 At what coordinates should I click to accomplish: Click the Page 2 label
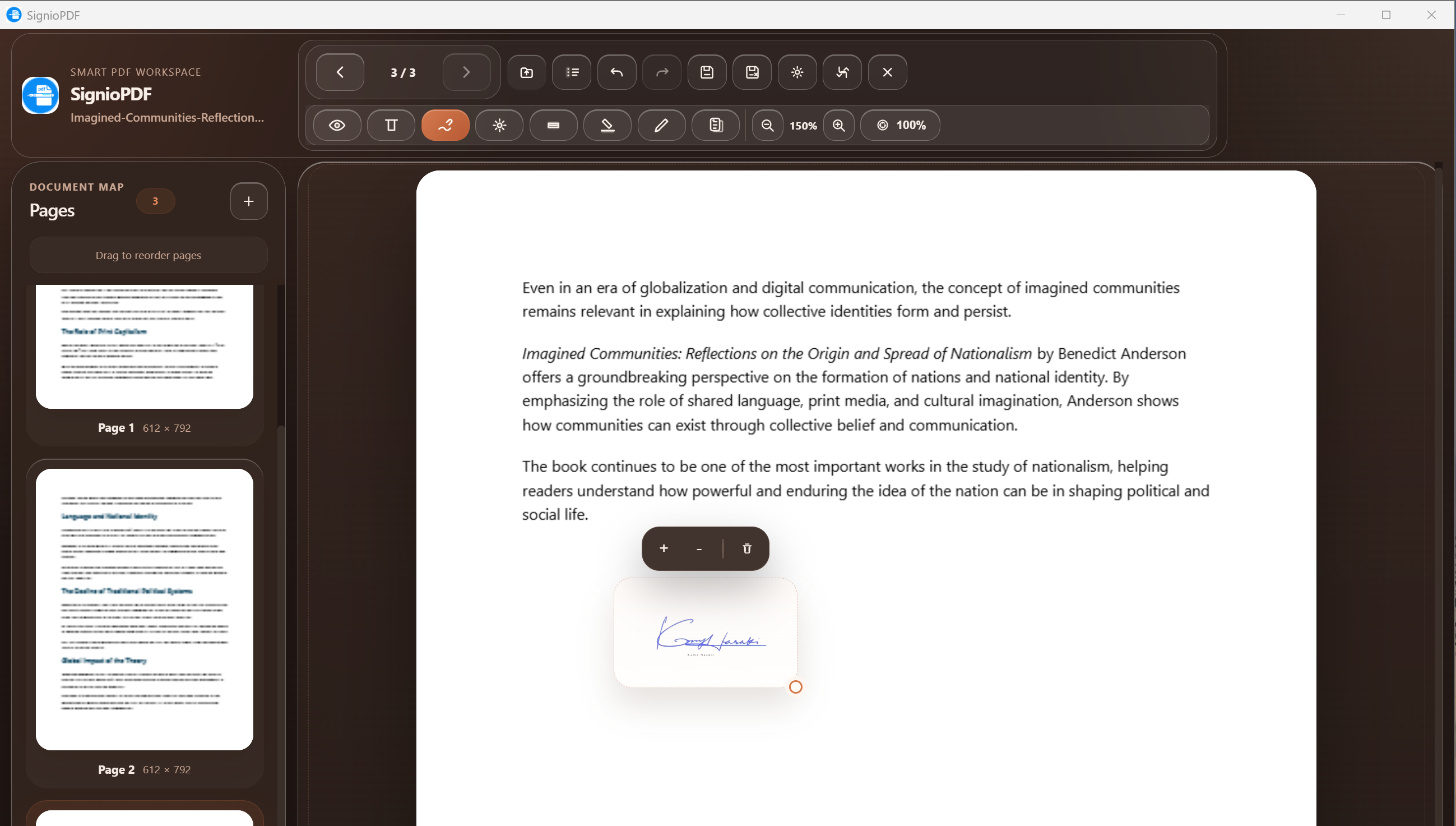pos(115,769)
